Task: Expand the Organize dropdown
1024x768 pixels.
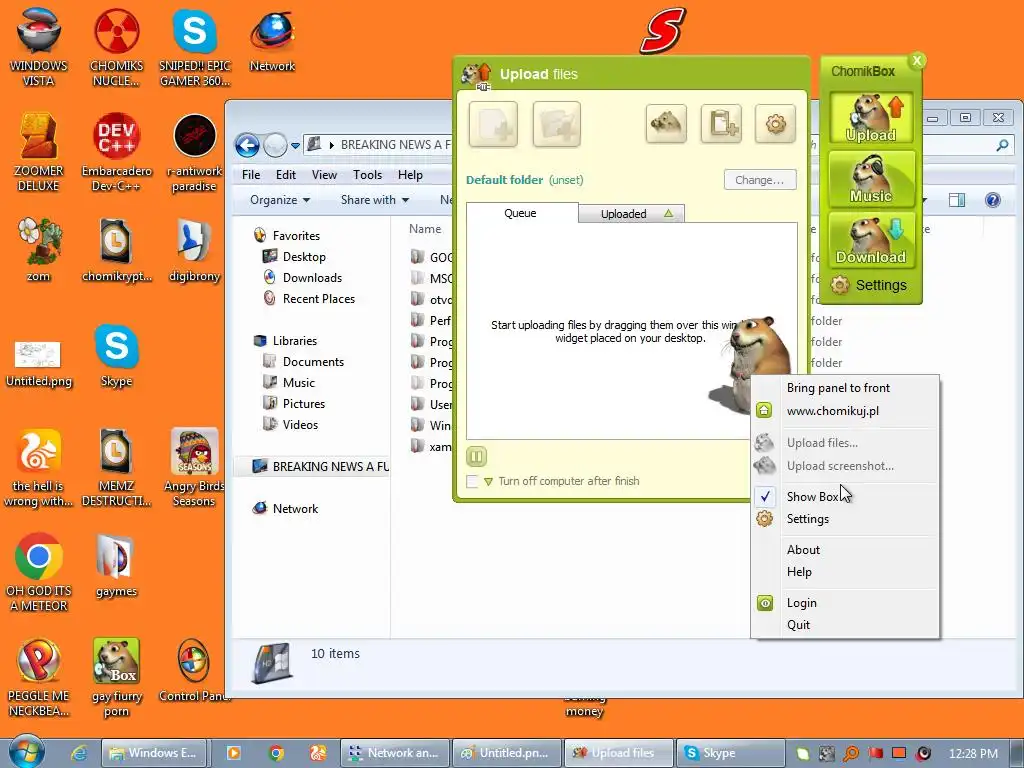Action: [280, 200]
